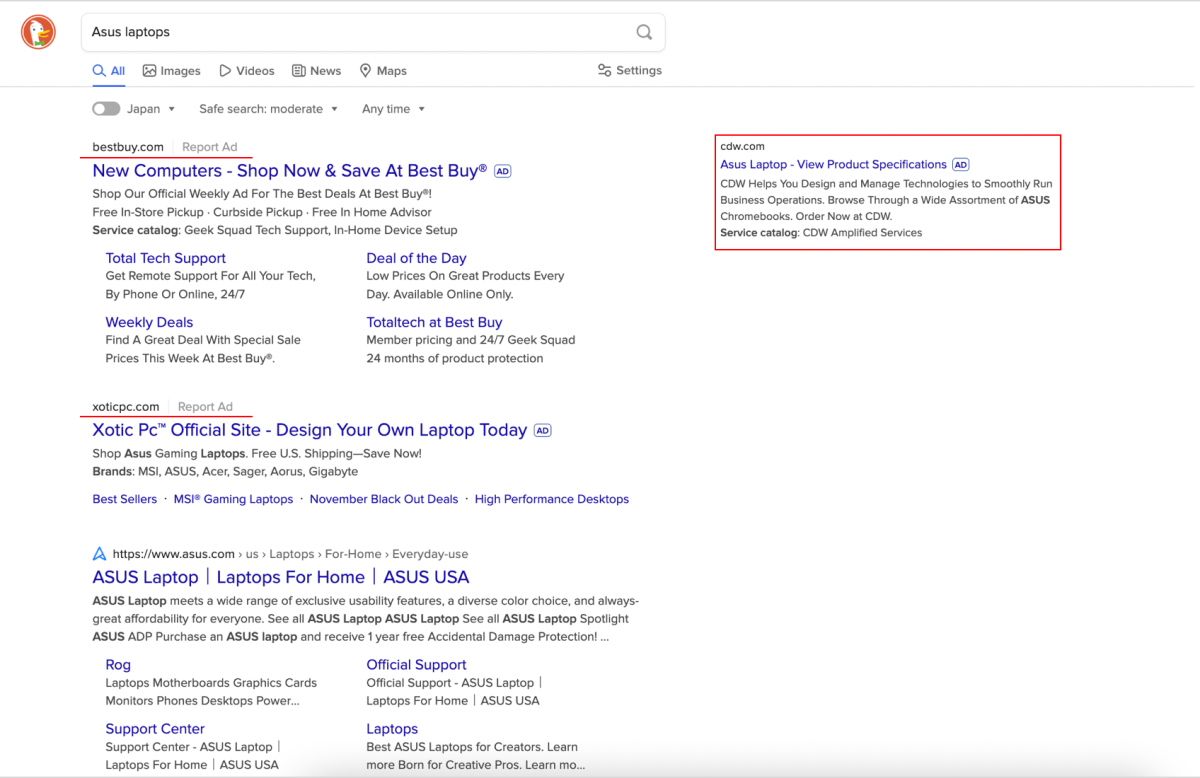Switch to the Maps tab
Image resolution: width=1200 pixels, height=778 pixels.
383,71
